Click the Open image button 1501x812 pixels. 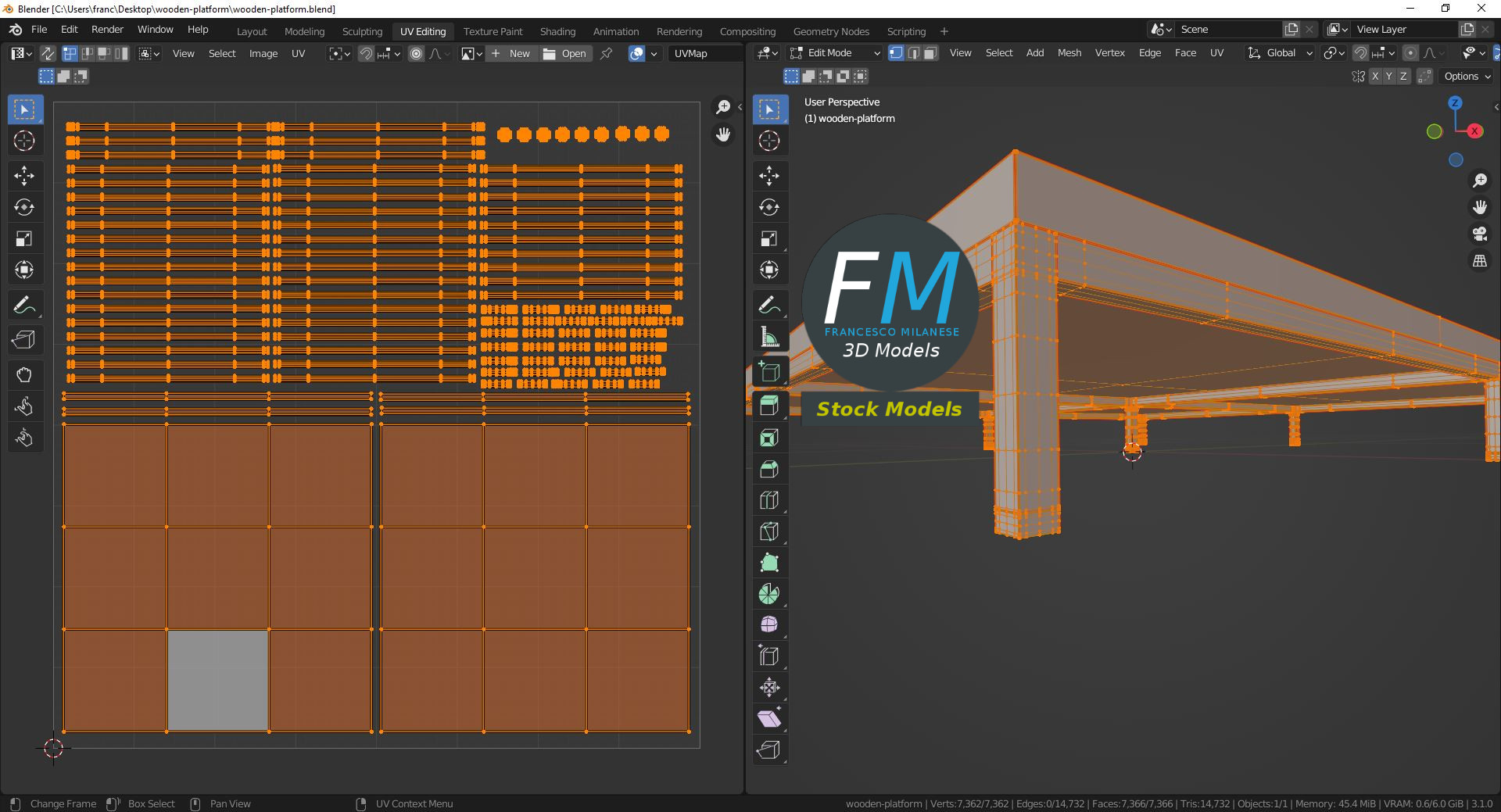pyautogui.click(x=565, y=53)
